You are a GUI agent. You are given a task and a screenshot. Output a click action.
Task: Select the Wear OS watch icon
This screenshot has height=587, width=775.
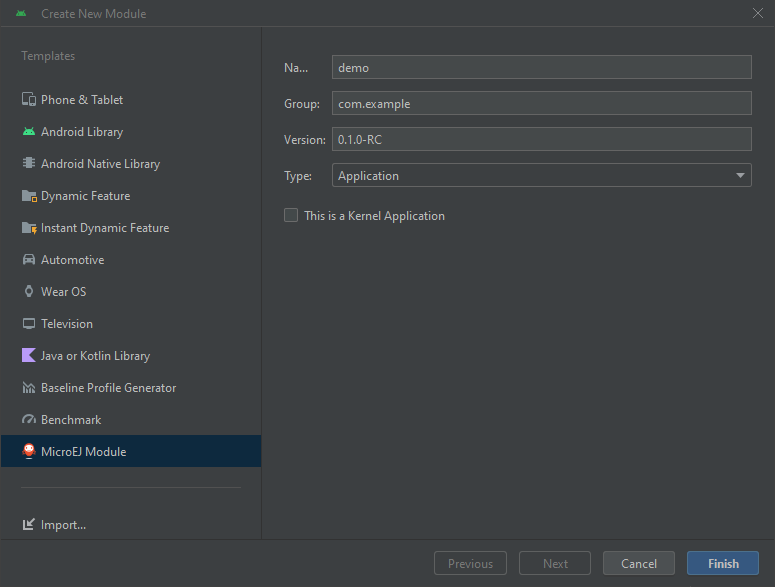[29, 292]
